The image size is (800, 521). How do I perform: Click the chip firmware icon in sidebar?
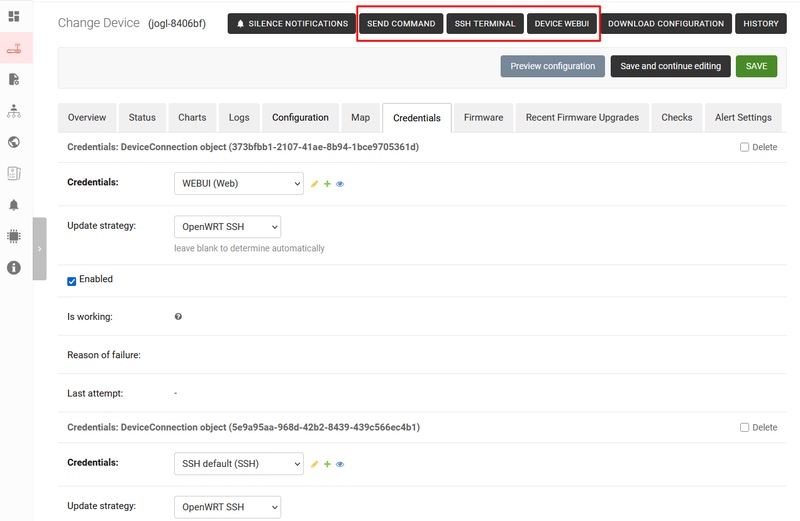point(14,236)
